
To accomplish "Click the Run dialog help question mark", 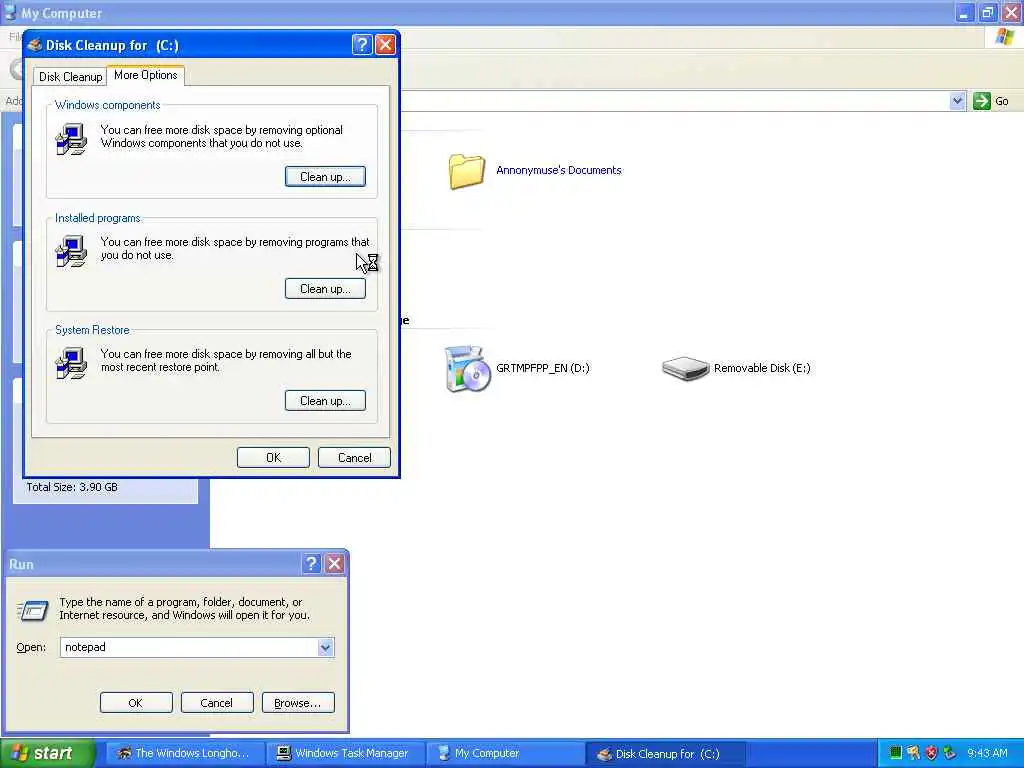I will (x=312, y=564).
